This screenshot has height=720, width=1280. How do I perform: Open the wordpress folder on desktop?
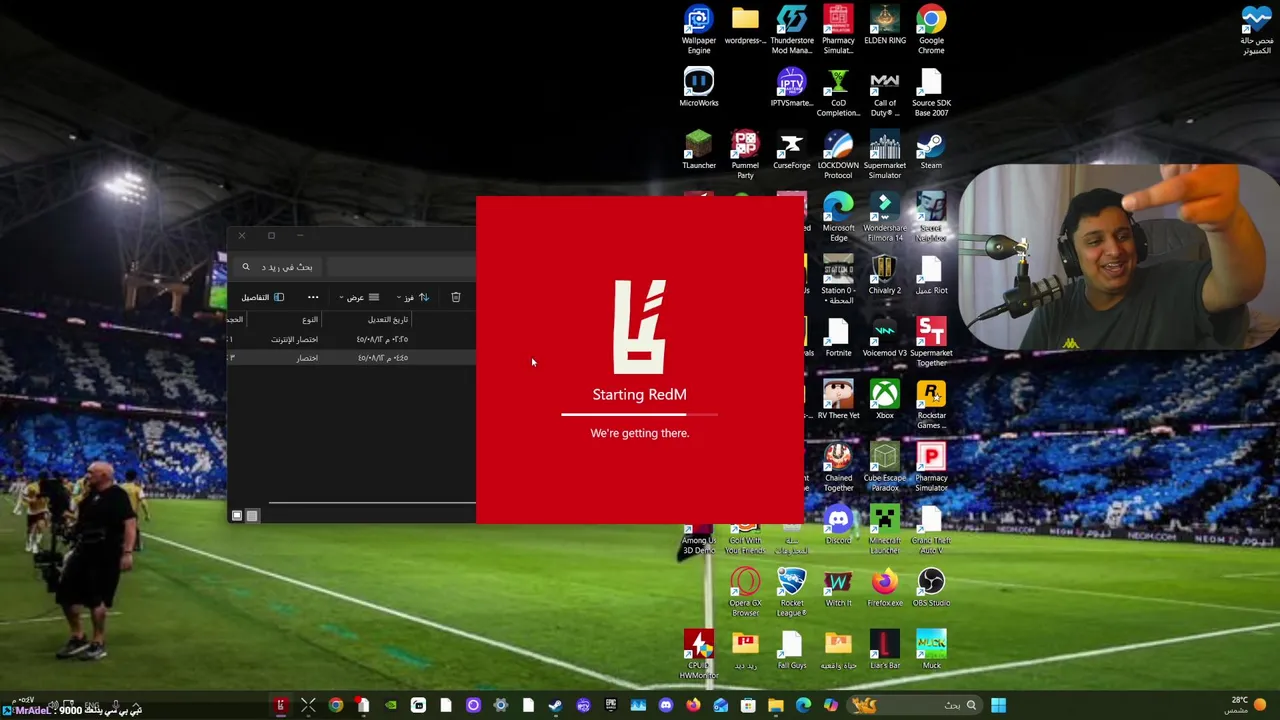coord(745,25)
